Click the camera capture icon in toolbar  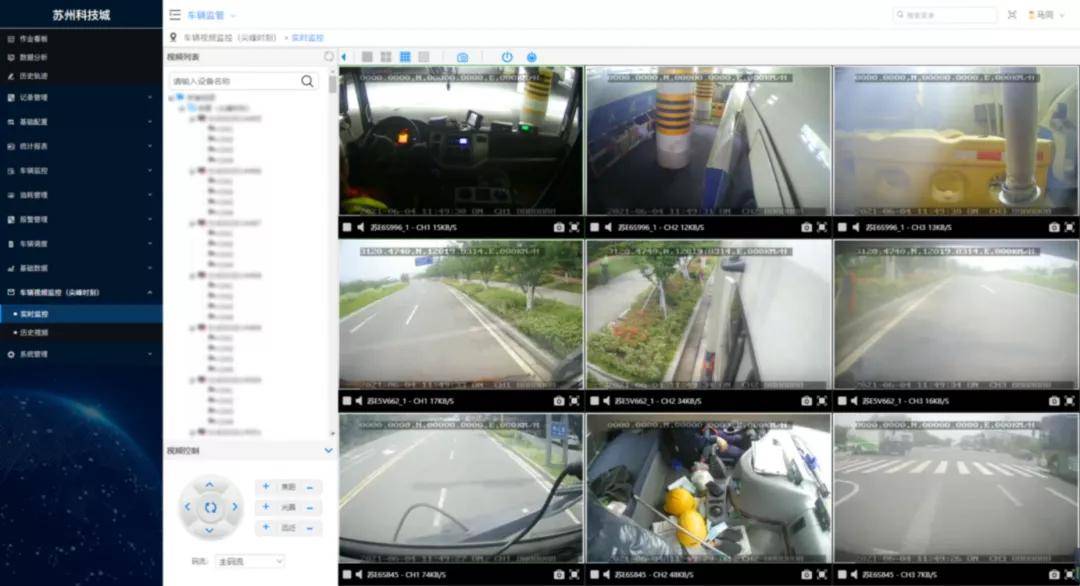click(462, 57)
